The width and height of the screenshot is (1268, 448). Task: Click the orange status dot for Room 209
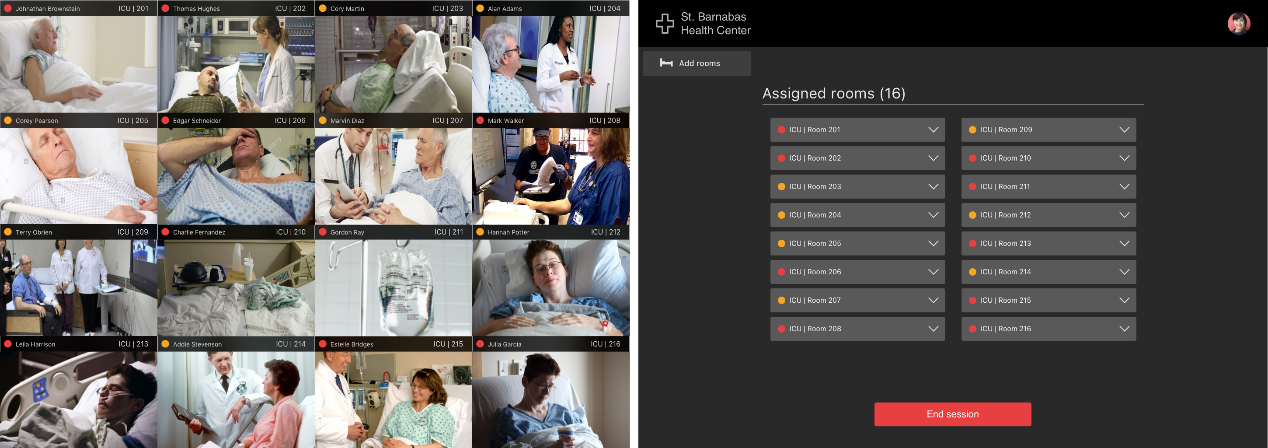pyautogui.click(x=973, y=130)
